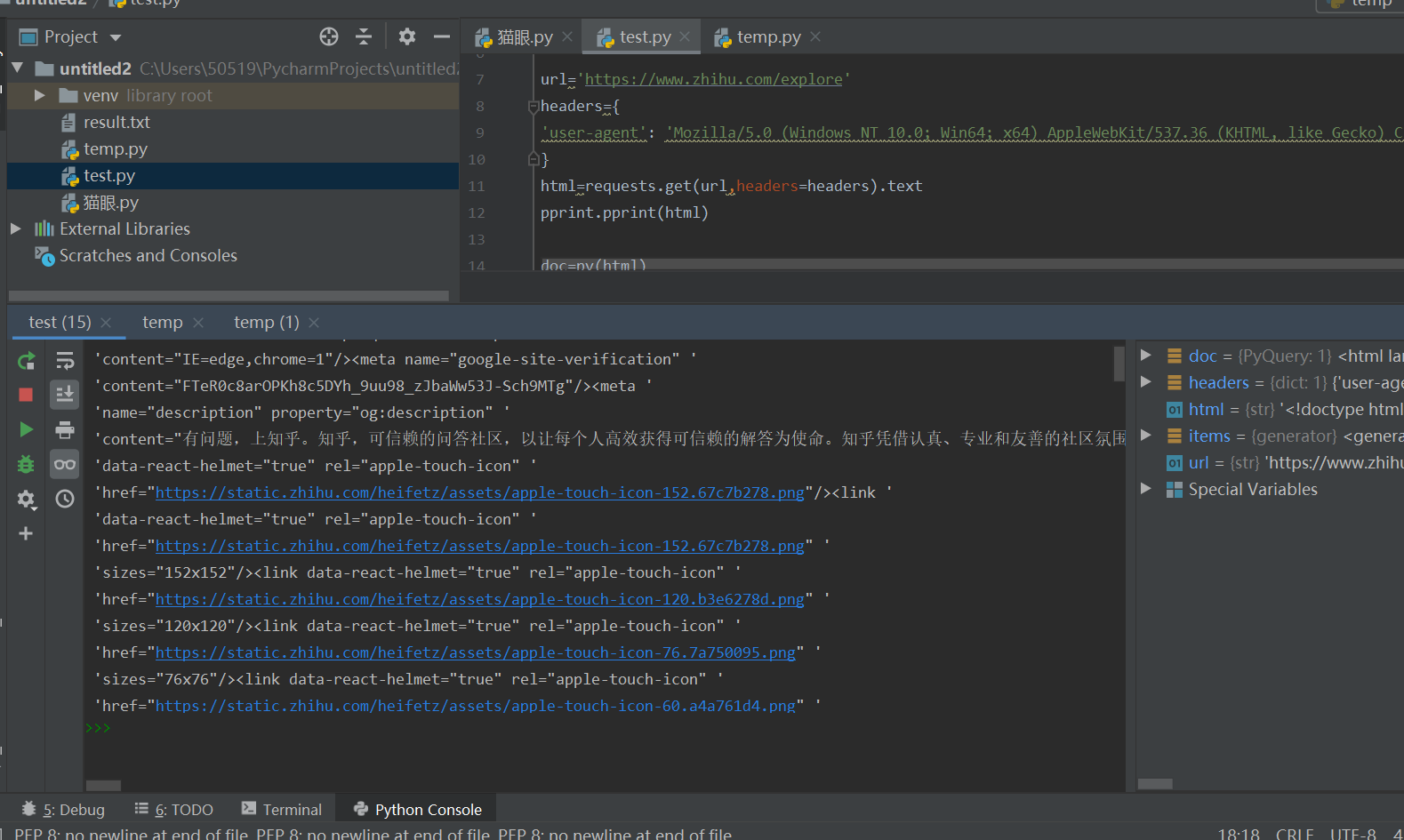Click CRLF line separator in status bar
The width and height of the screenshot is (1404, 840).
pyautogui.click(x=1295, y=834)
